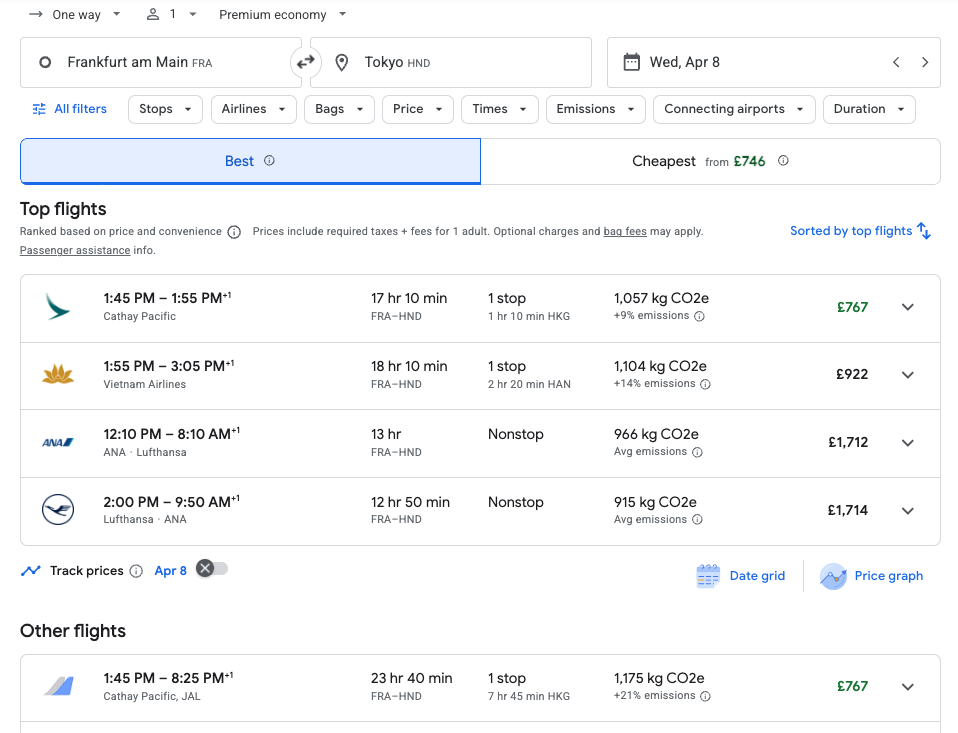This screenshot has width=958, height=733.
Task: Open the Price graph
Action: tap(872, 576)
